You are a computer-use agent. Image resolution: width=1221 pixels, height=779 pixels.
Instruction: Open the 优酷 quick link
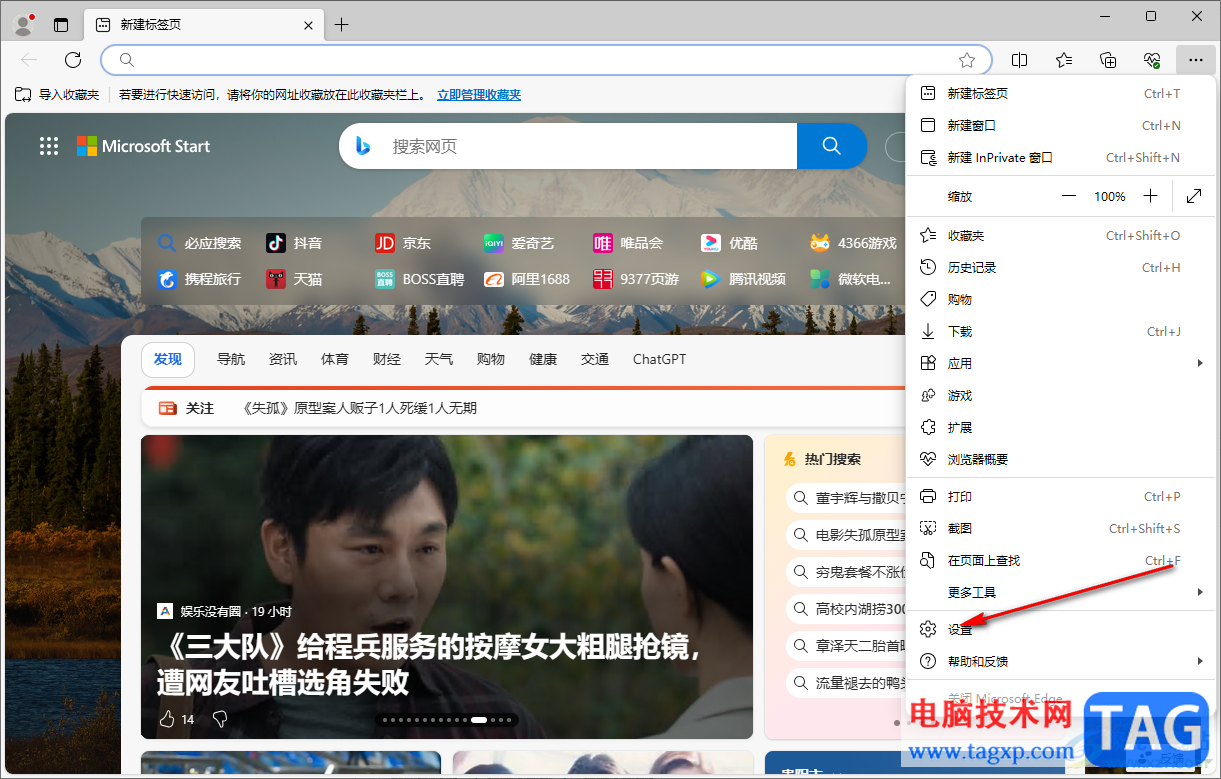[x=729, y=243]
